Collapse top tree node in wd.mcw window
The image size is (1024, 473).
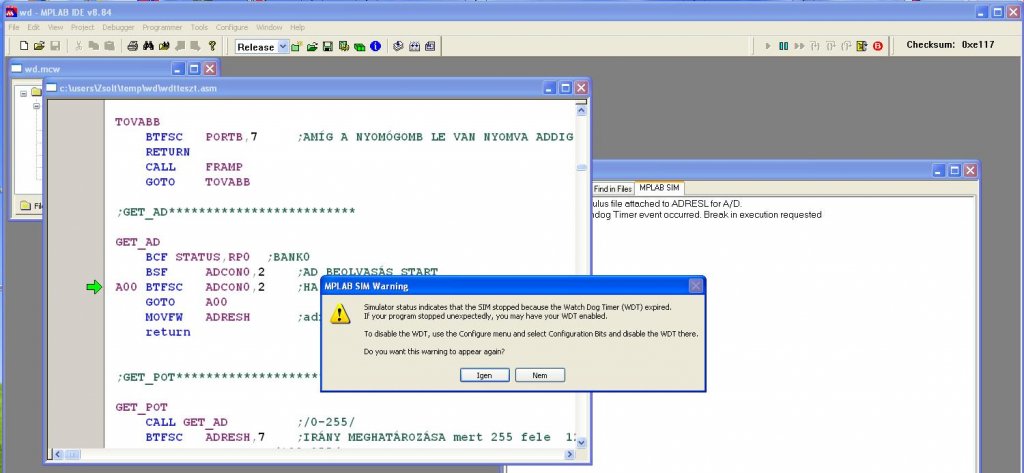coord(24,93)
